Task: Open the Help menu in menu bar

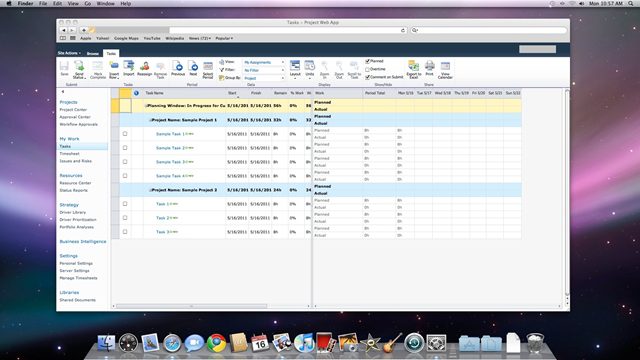Action: [126, 3]
